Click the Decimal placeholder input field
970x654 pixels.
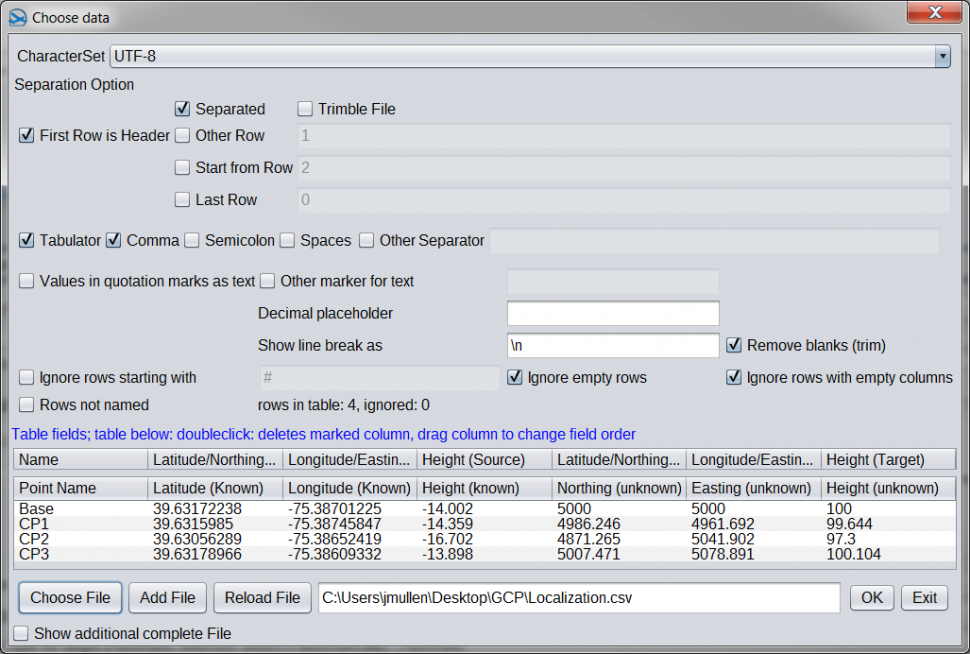pyautogui.click(x=612, y=314)
